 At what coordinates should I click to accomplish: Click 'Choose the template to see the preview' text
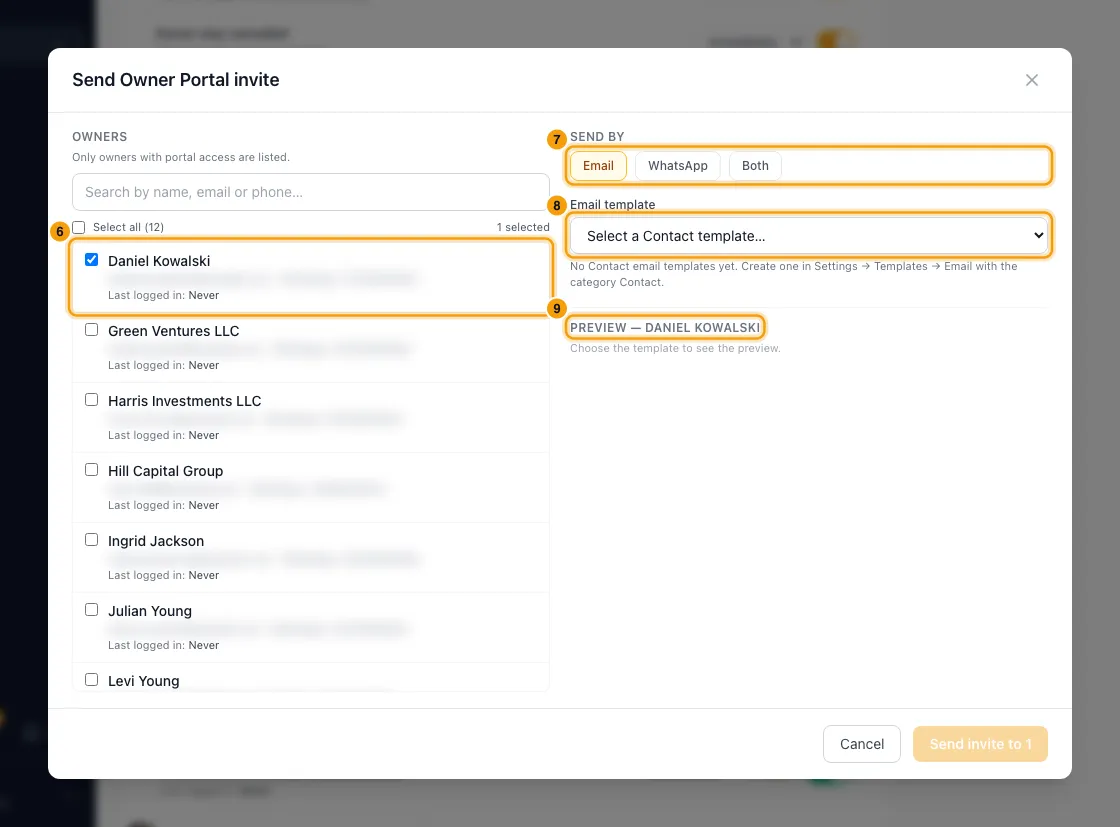point(675,349)
